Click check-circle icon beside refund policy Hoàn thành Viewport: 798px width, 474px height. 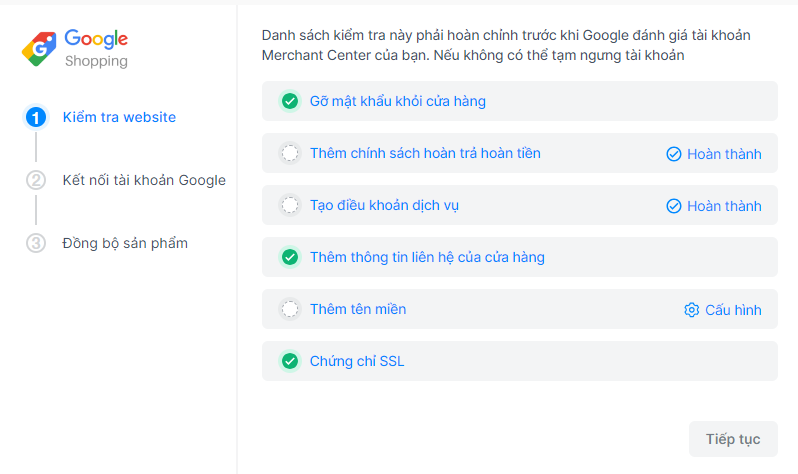(674, 154)
